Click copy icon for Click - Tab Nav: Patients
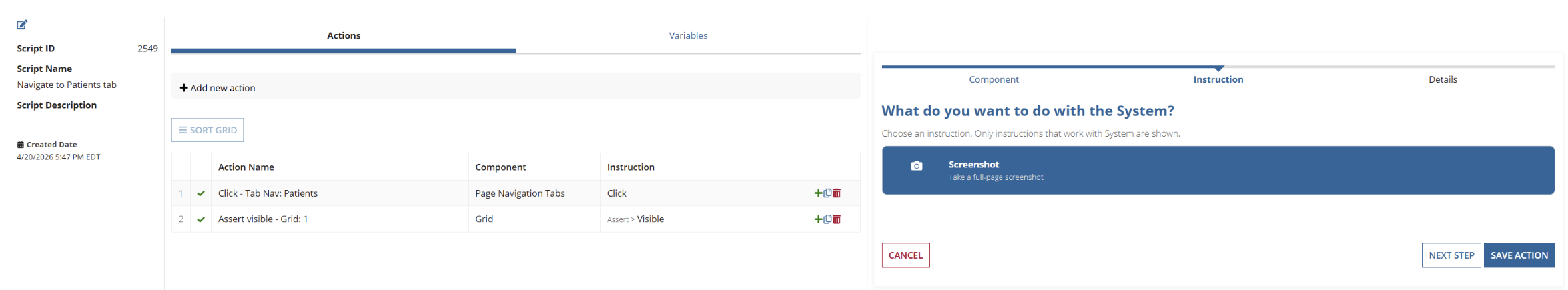 tap(827, 193)
